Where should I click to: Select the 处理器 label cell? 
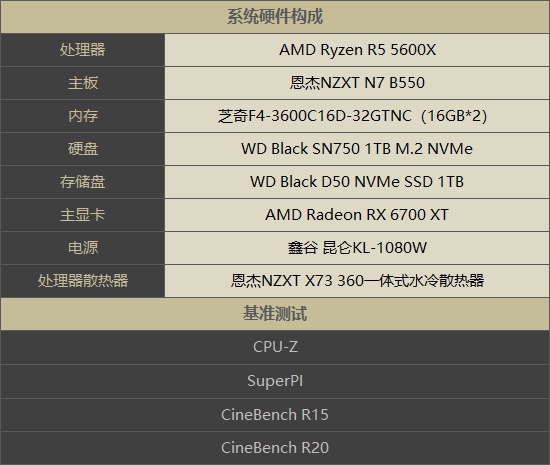[x=83, y=50]
